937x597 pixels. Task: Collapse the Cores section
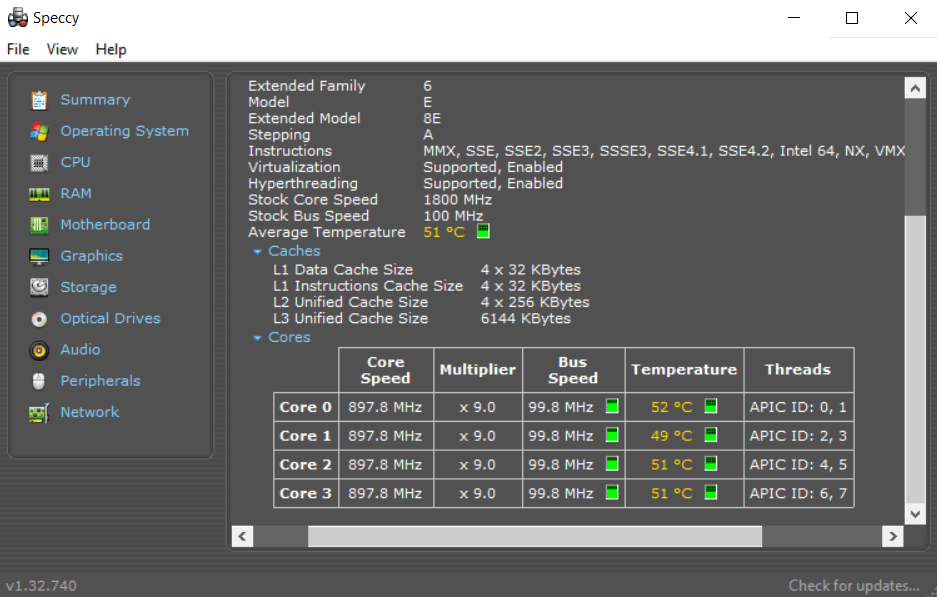(x=257, y=337)
